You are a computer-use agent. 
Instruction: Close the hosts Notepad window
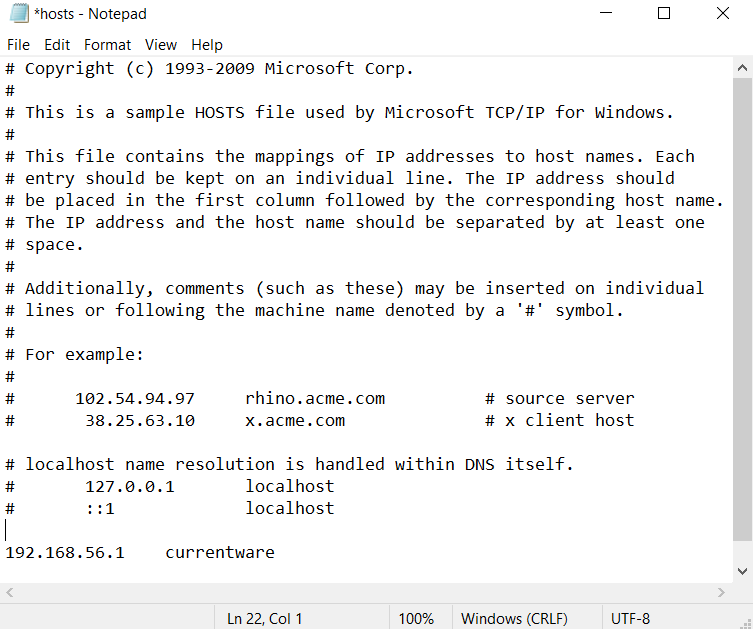(723, 13)
